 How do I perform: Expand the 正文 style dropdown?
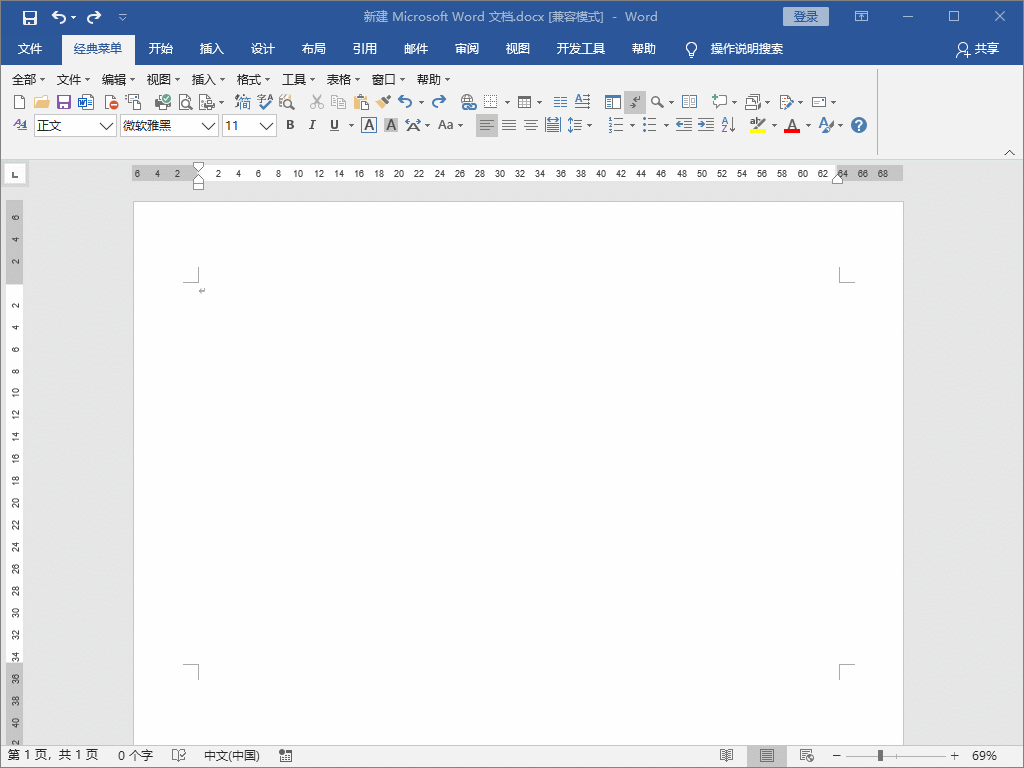pyautogui.click(x=106, y=126)
